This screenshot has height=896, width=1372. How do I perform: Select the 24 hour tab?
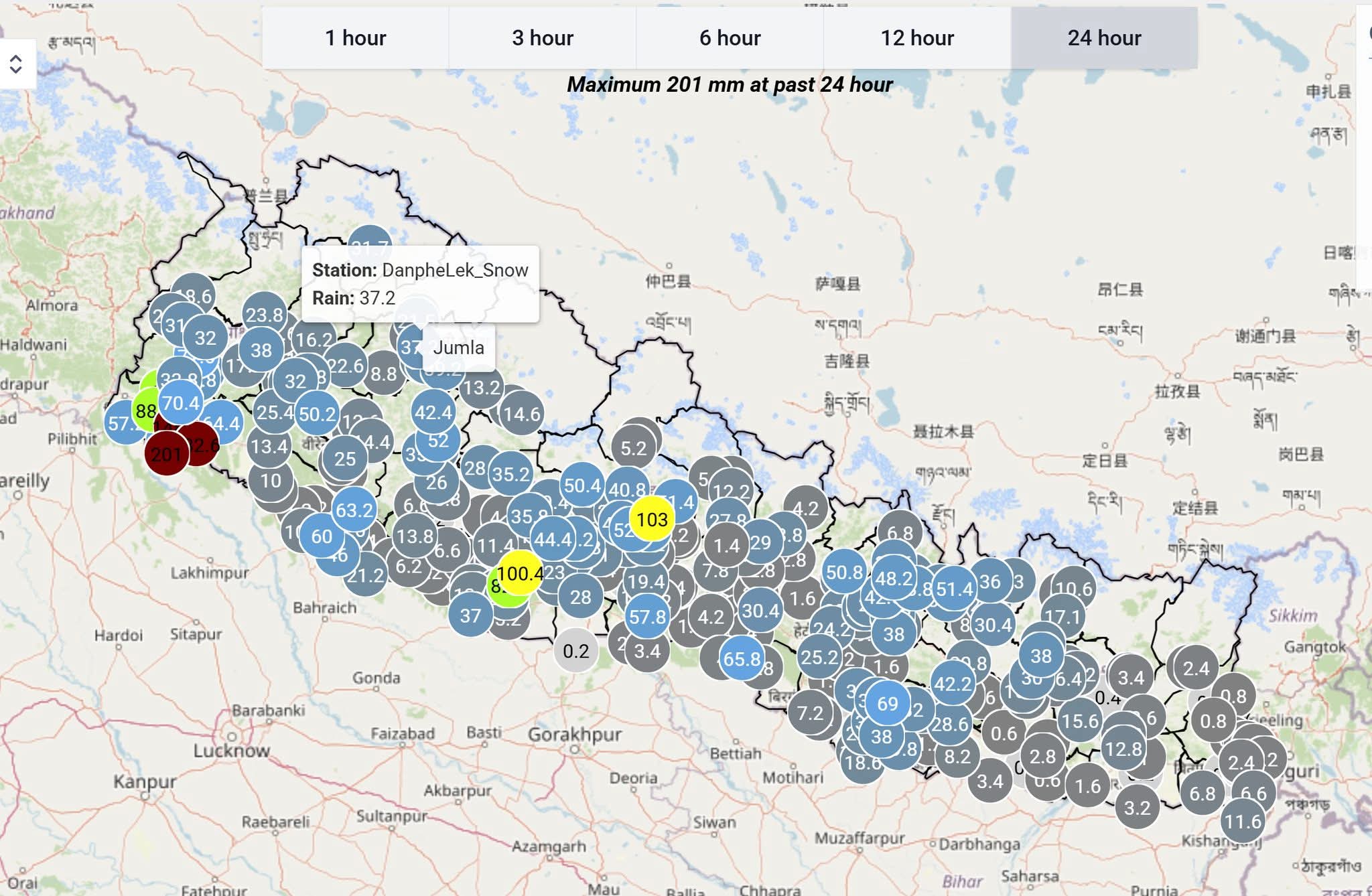[1104, 38]
